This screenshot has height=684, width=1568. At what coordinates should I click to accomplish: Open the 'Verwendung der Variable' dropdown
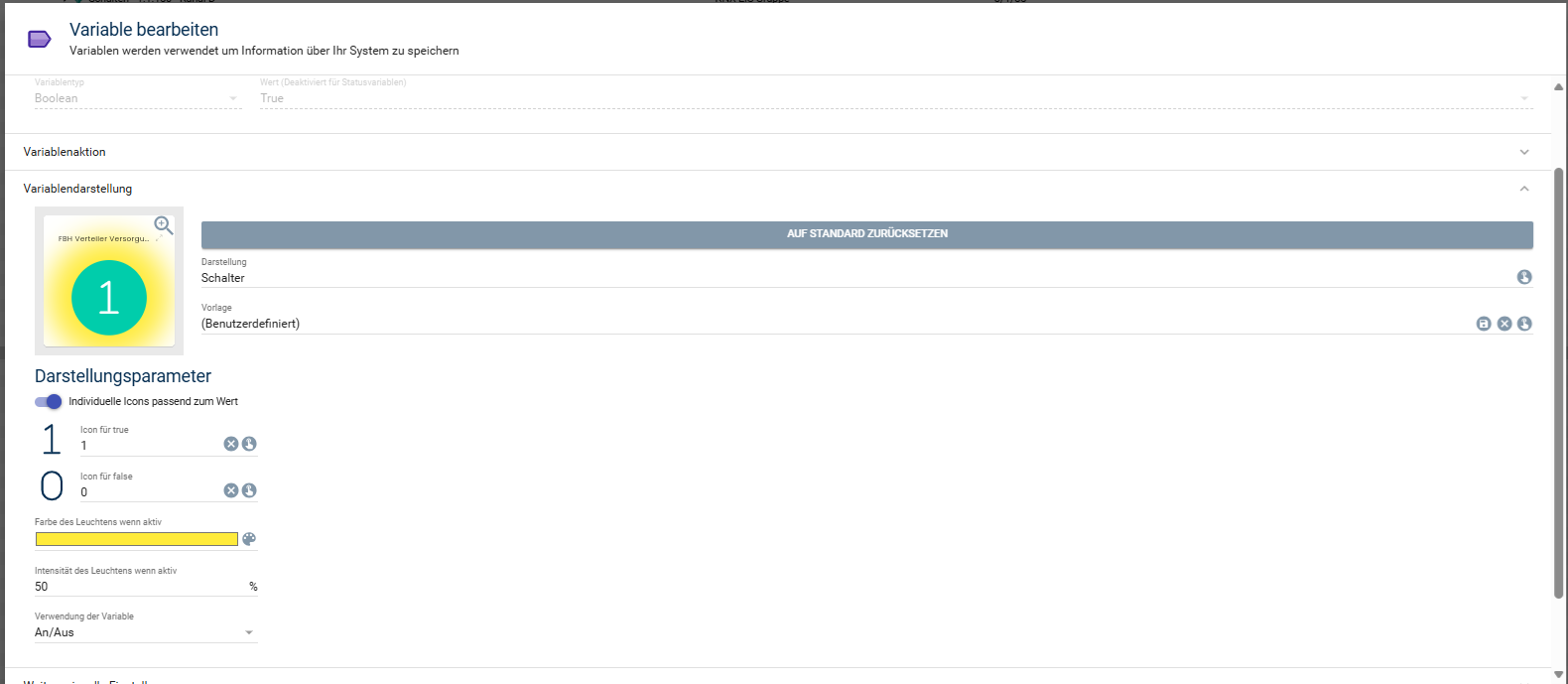[146, 632]
